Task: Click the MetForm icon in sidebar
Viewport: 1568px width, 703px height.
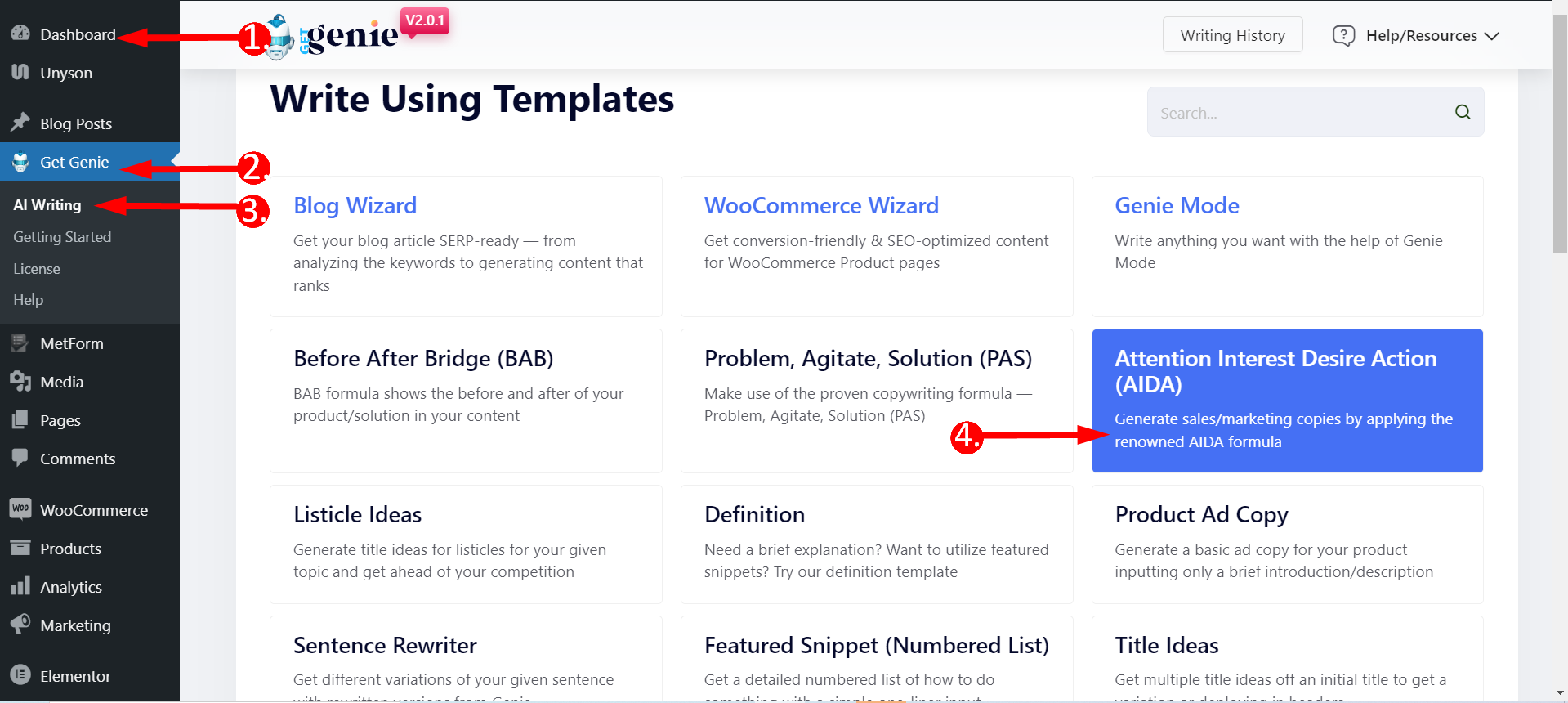Action: click(x=20, y=343)
